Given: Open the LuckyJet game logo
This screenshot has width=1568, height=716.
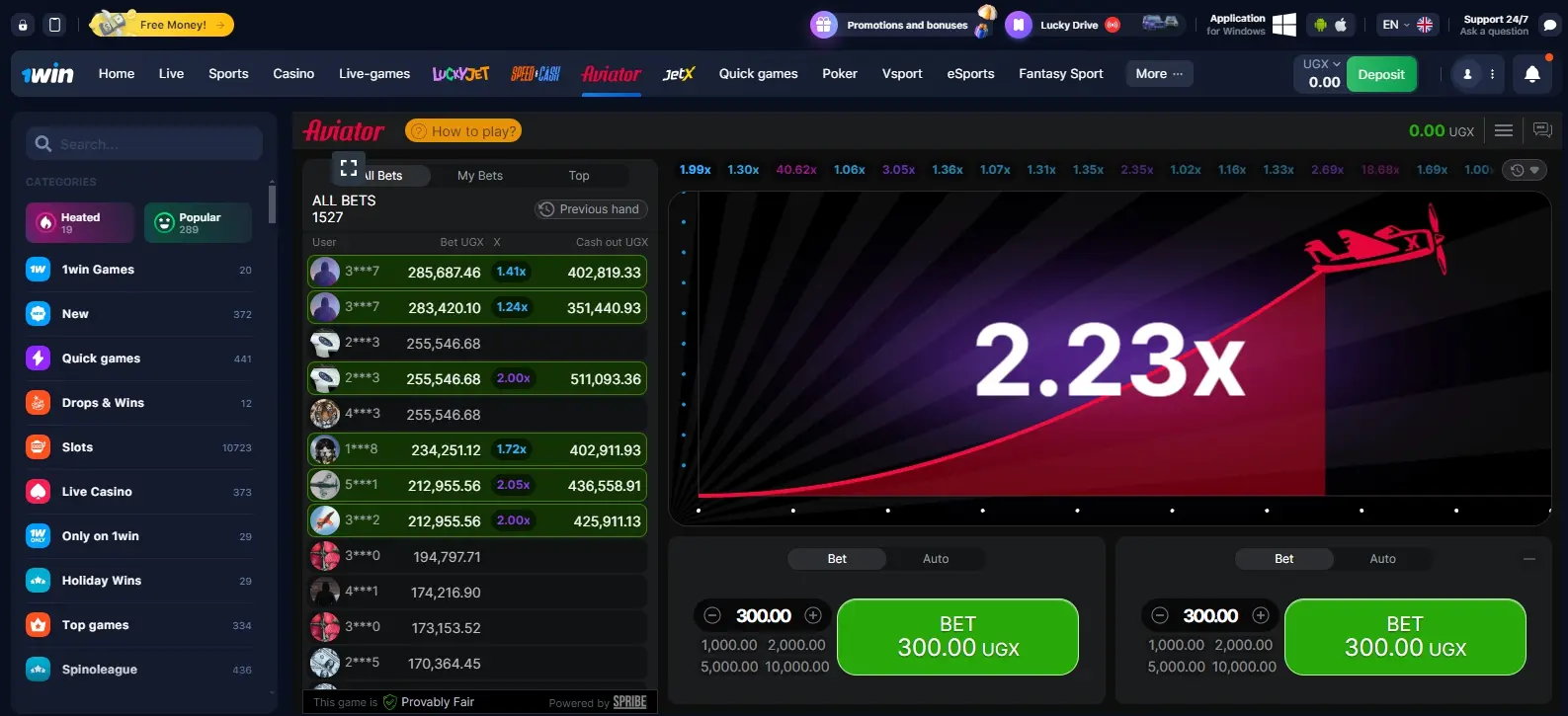Looking at the screenshot, I should click(460, 74).
